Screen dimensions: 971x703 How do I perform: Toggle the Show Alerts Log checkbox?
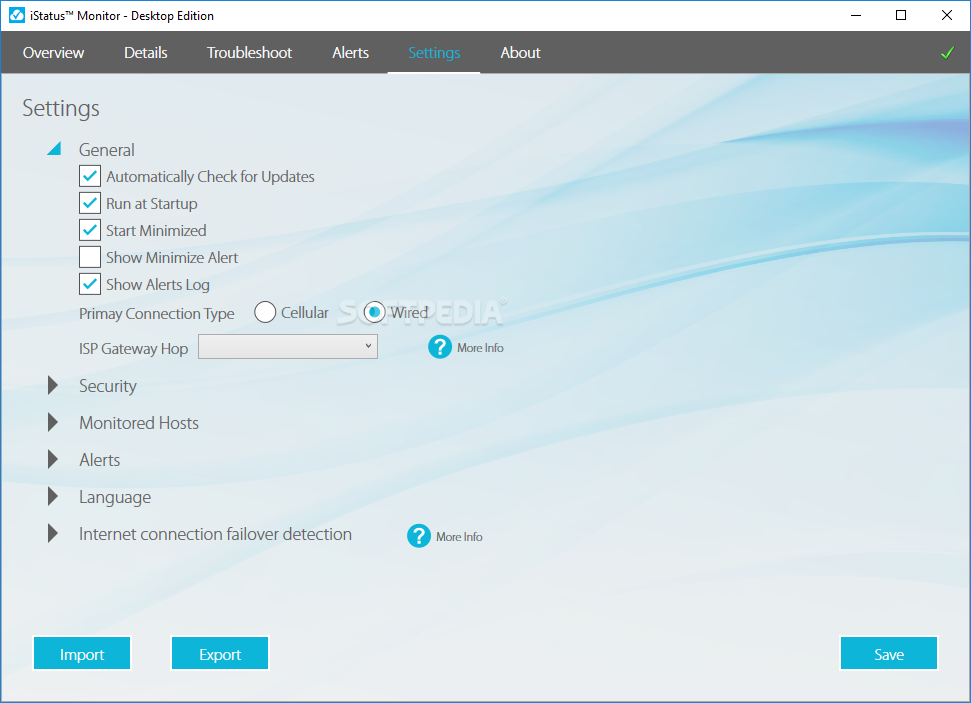[90, 284]
